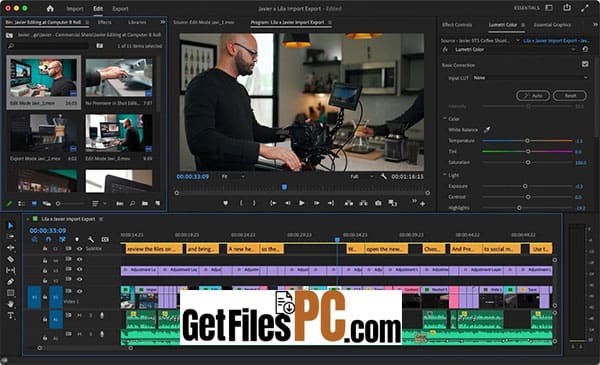Click the Add Marker icon in Program monitor

click(226, 203)
